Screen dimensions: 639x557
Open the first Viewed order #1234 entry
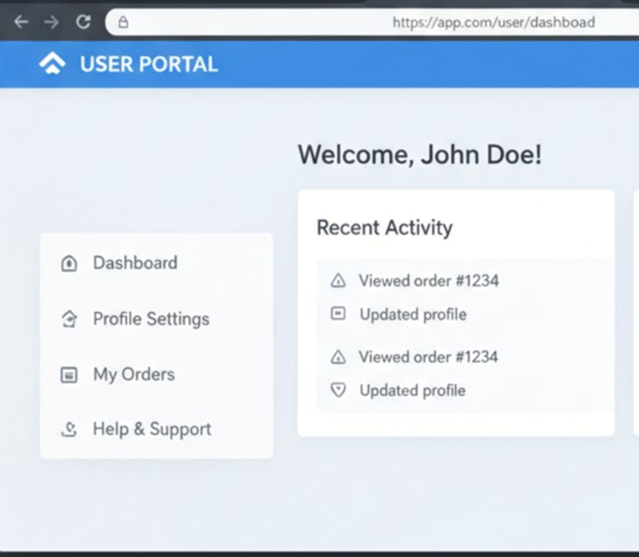pyautogui.click(x=428, y=281)
